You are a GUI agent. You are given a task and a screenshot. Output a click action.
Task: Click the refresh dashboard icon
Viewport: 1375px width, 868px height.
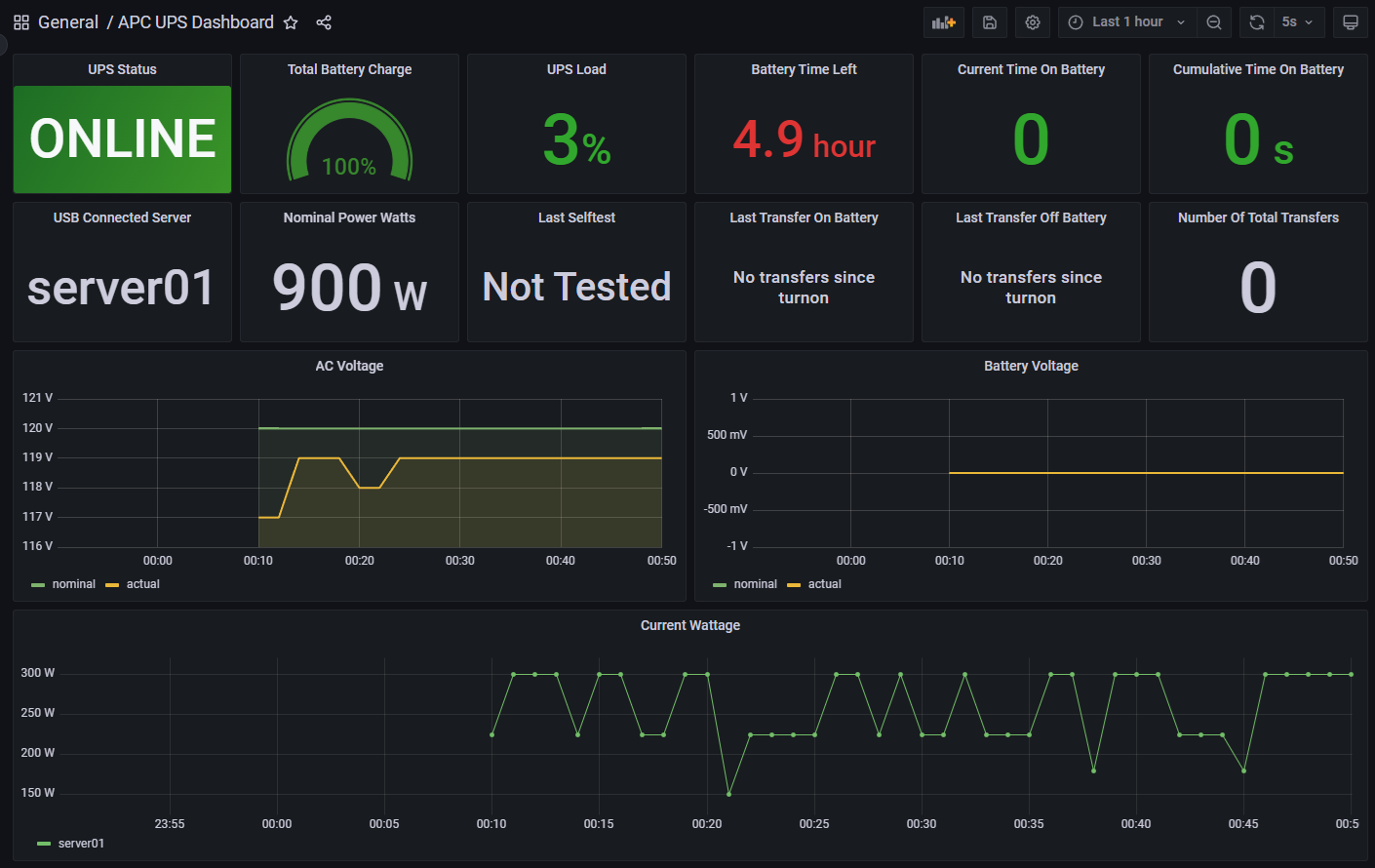1257,22
